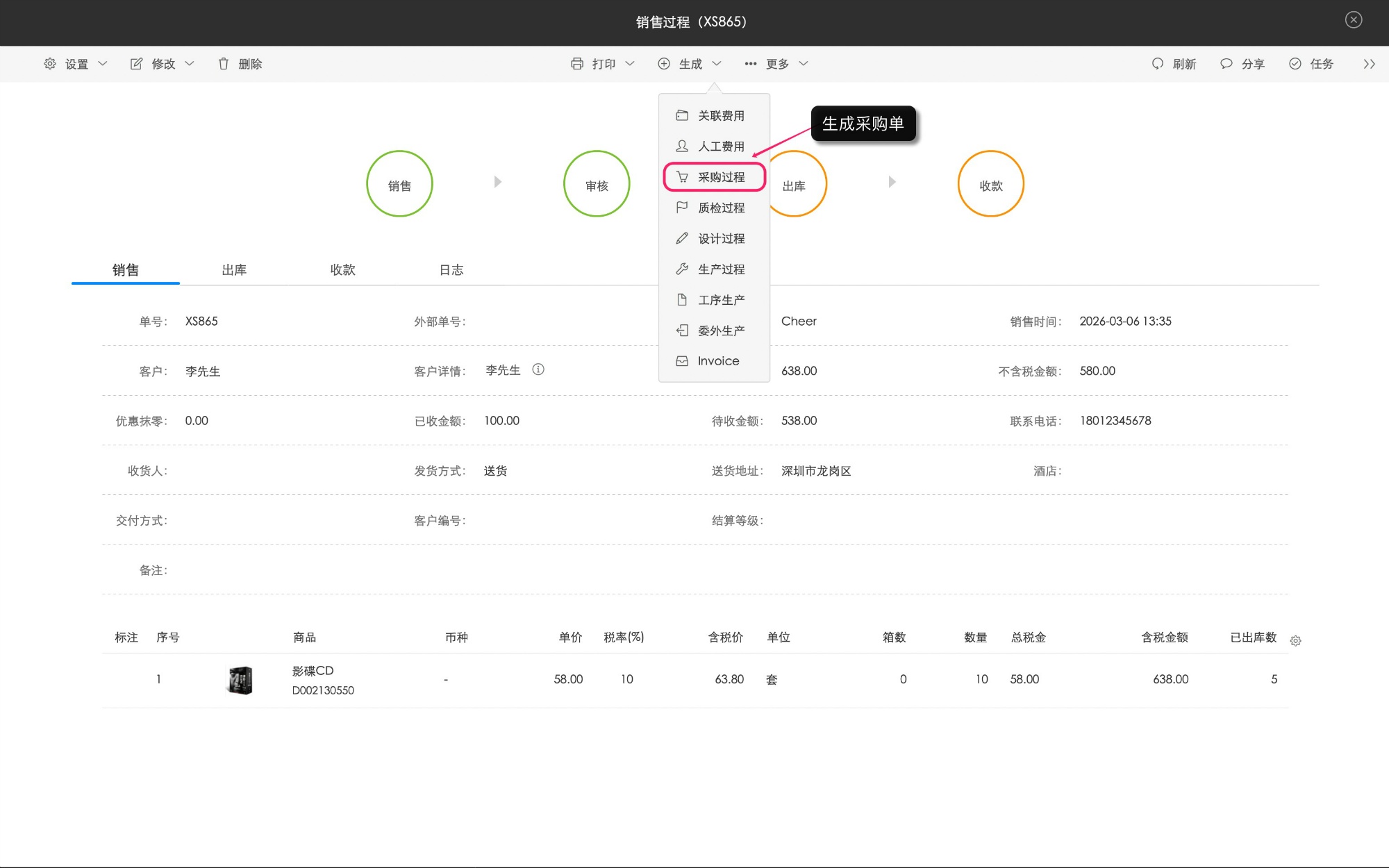This screenshot has width=1389, height=868.
Task: Open the 修改 edit dropdown
Action: (162, 64)
